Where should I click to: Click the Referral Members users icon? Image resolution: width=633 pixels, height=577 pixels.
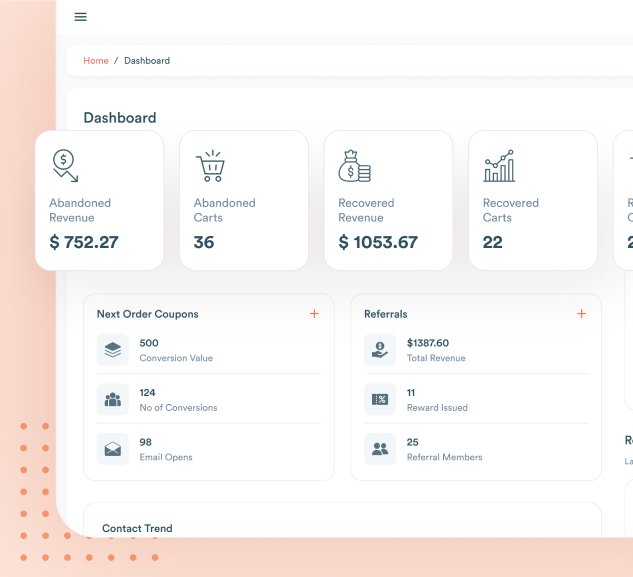[x=380, y=449]
